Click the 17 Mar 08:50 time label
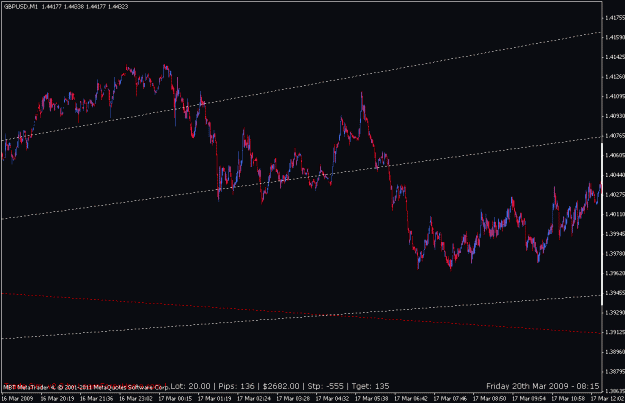625x403 pixels. click(x=490, y=399)
